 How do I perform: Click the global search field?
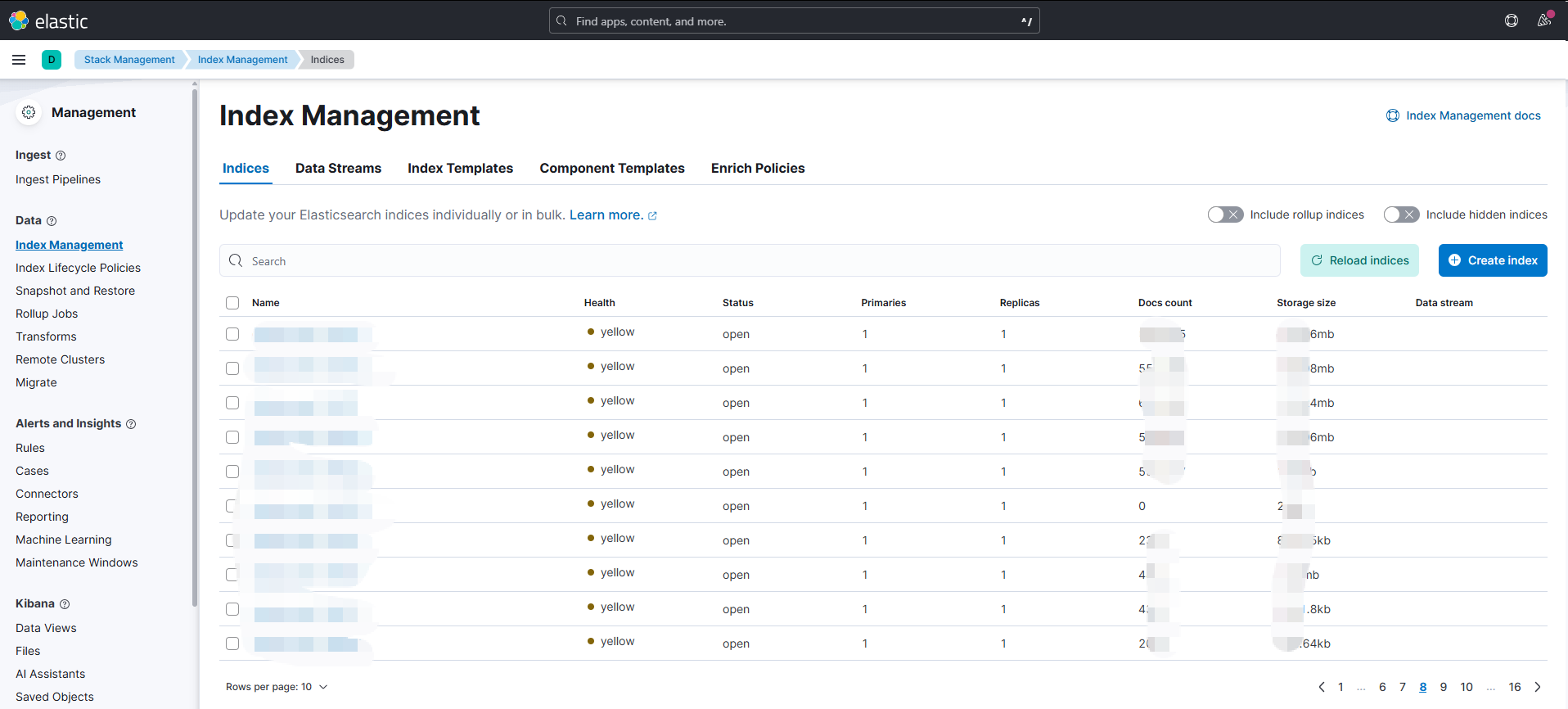tap(794, 20)
